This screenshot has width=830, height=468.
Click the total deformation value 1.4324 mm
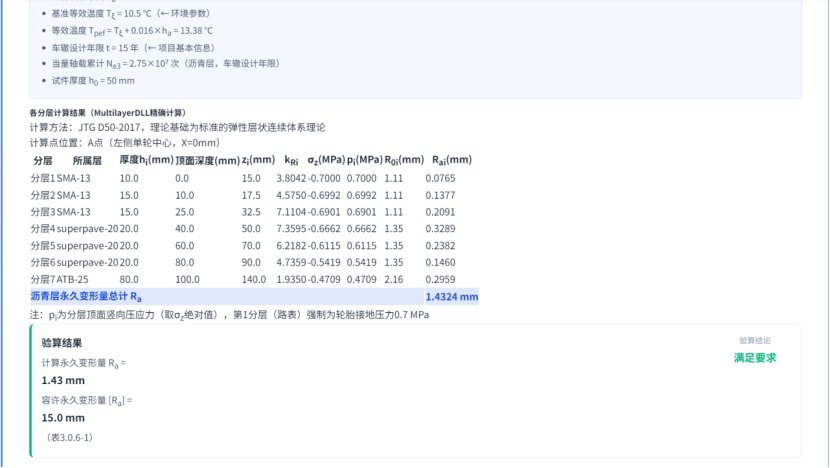452,296
